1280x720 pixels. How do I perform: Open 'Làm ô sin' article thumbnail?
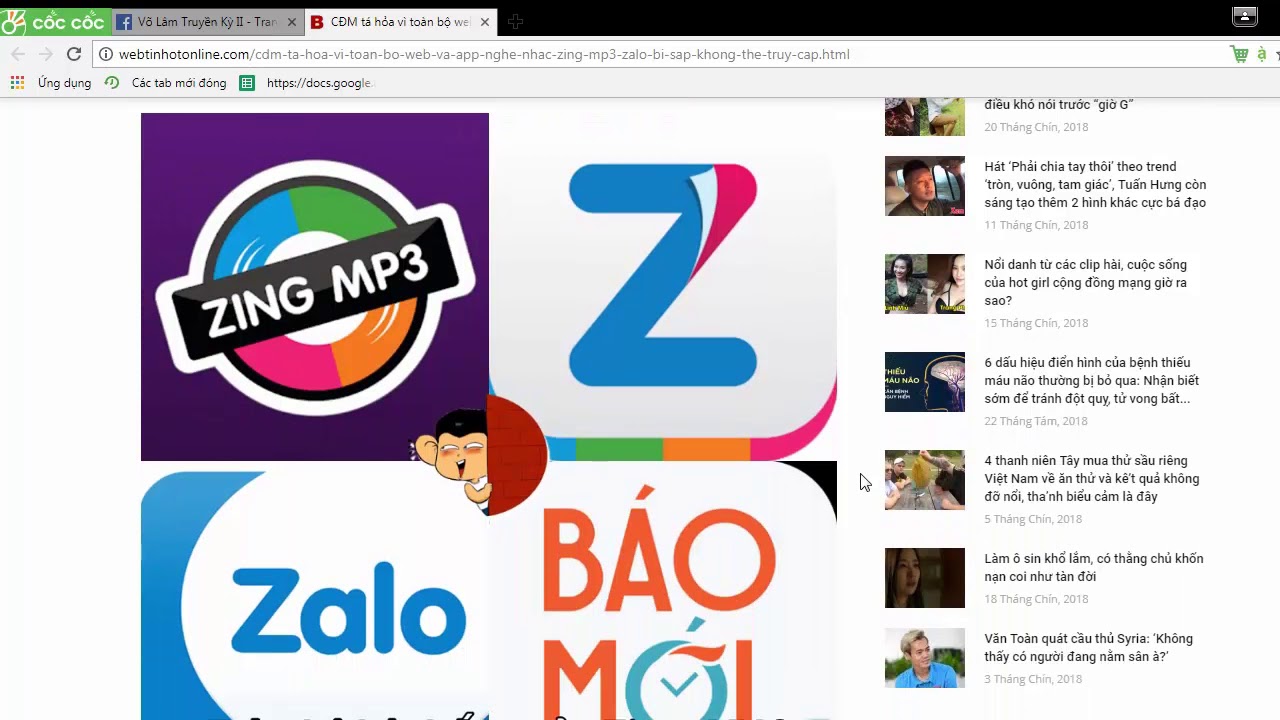tap(925, 578)
